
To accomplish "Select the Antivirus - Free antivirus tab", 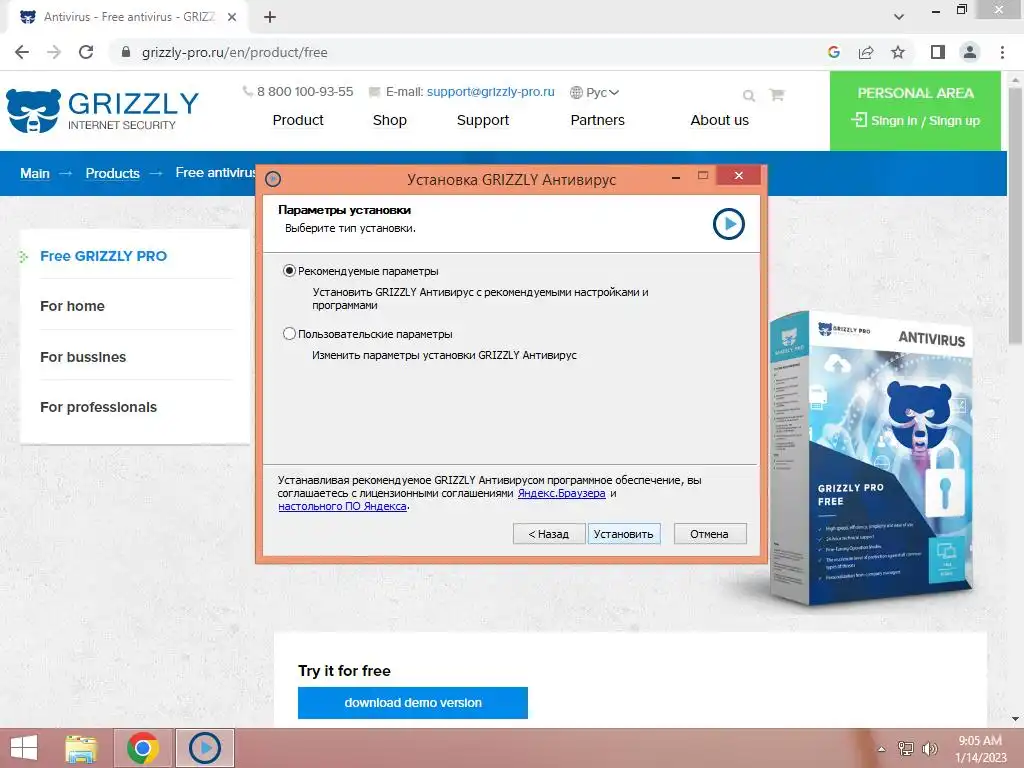I will 129,17.
